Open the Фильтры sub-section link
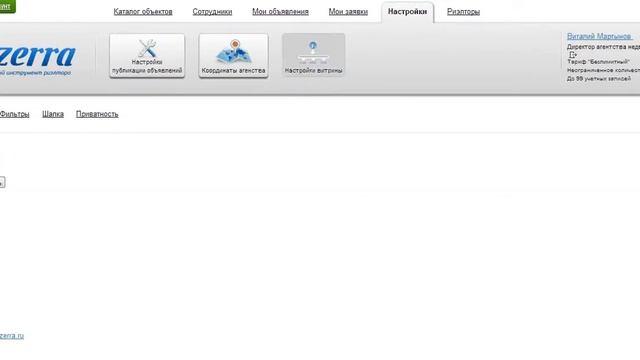This screenshot has width=640, height=360. [x=14, y=114]
